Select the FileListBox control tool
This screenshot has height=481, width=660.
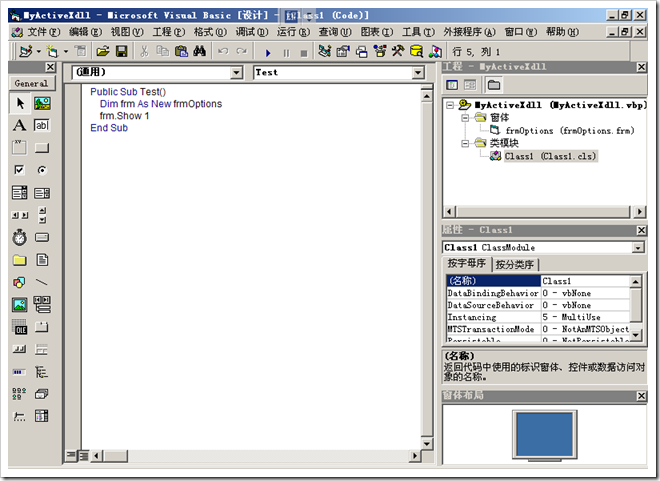pyautogui.click(x=42, y=260)
